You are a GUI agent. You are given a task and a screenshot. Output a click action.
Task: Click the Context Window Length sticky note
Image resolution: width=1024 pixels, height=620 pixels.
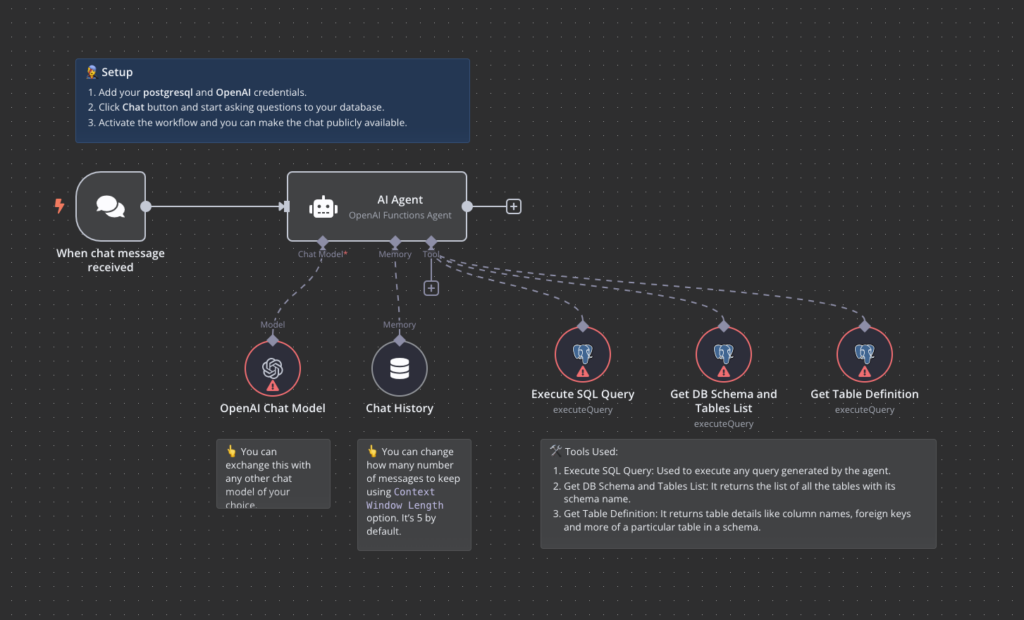(x=413, y=493)
